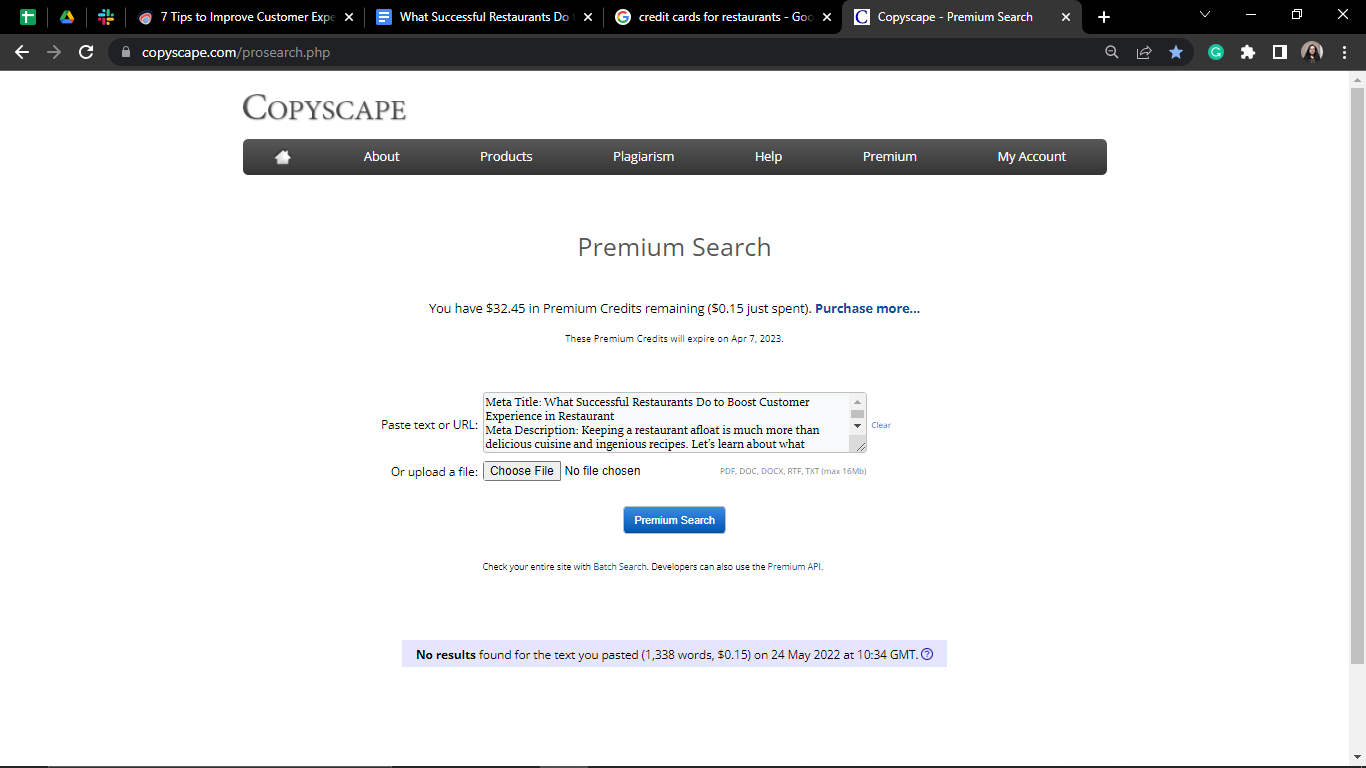This screenshot has height=768, width=1366.
Task: Click the Choose File button
Action: tap(522, 471)
